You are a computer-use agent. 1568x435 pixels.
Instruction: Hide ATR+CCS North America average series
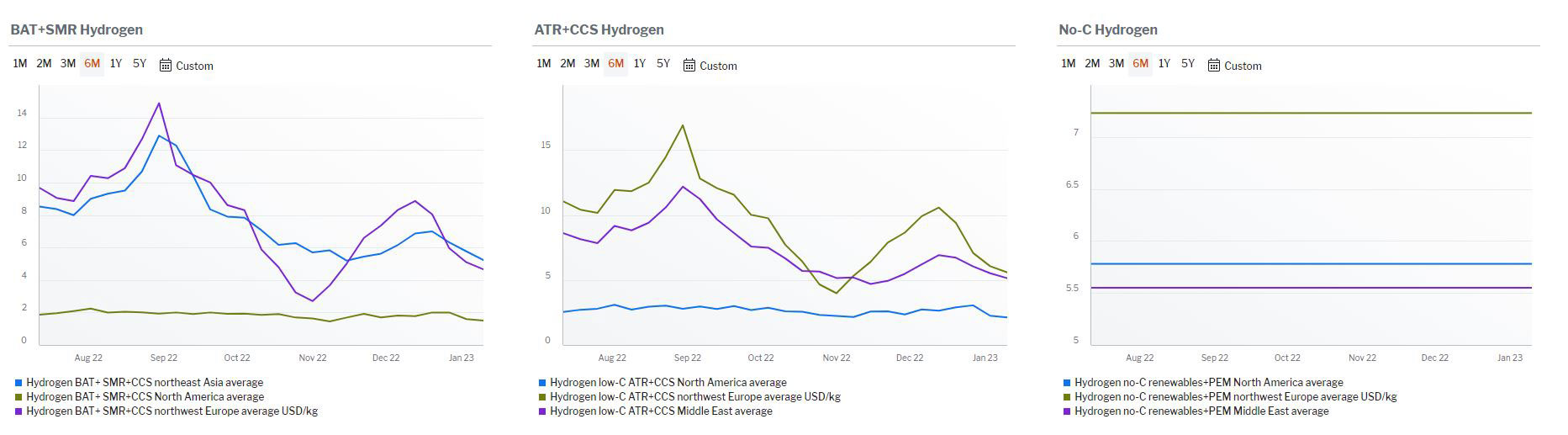[x=668, y=383]
